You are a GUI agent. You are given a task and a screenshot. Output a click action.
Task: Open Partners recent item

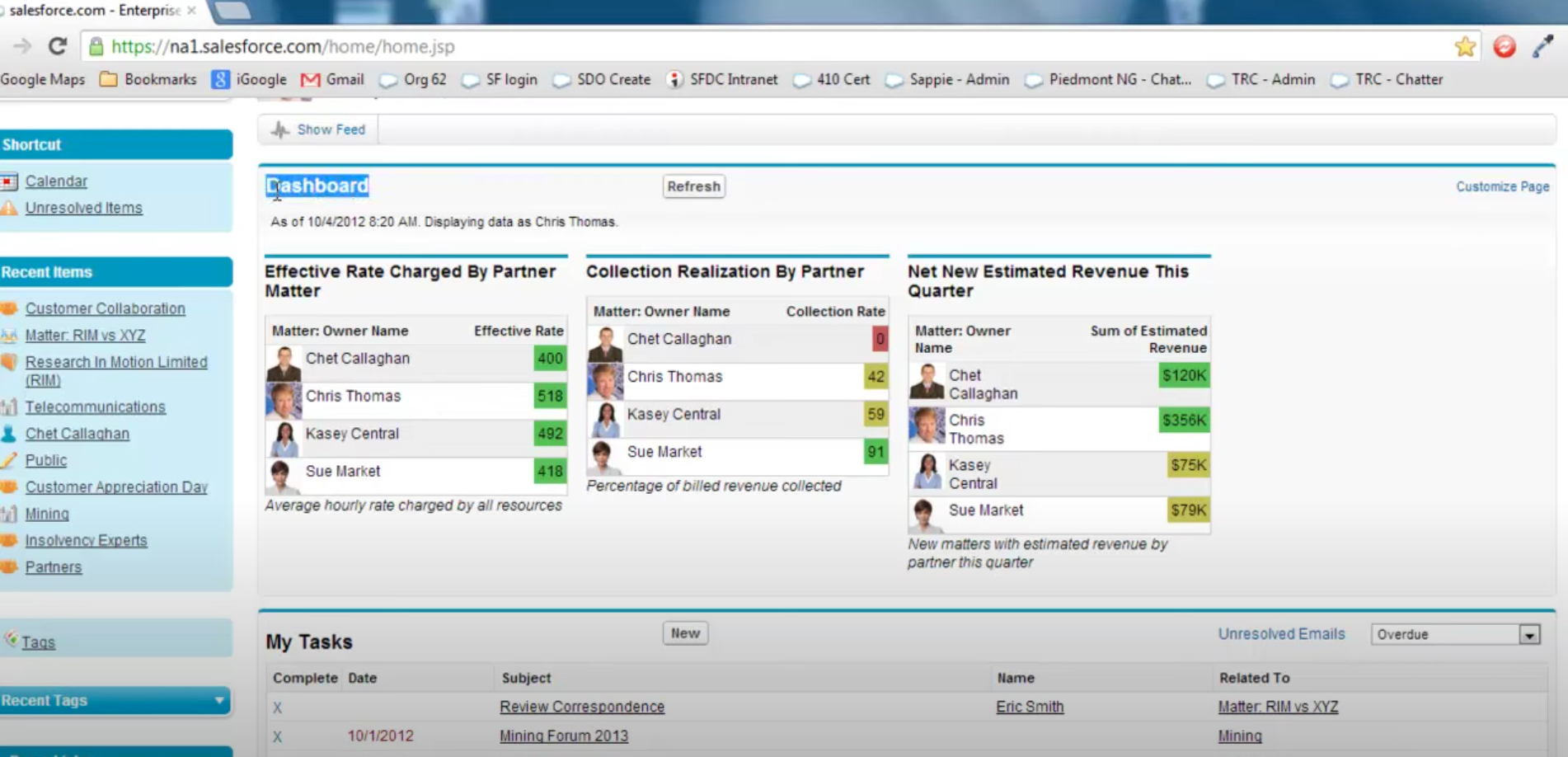54,567
